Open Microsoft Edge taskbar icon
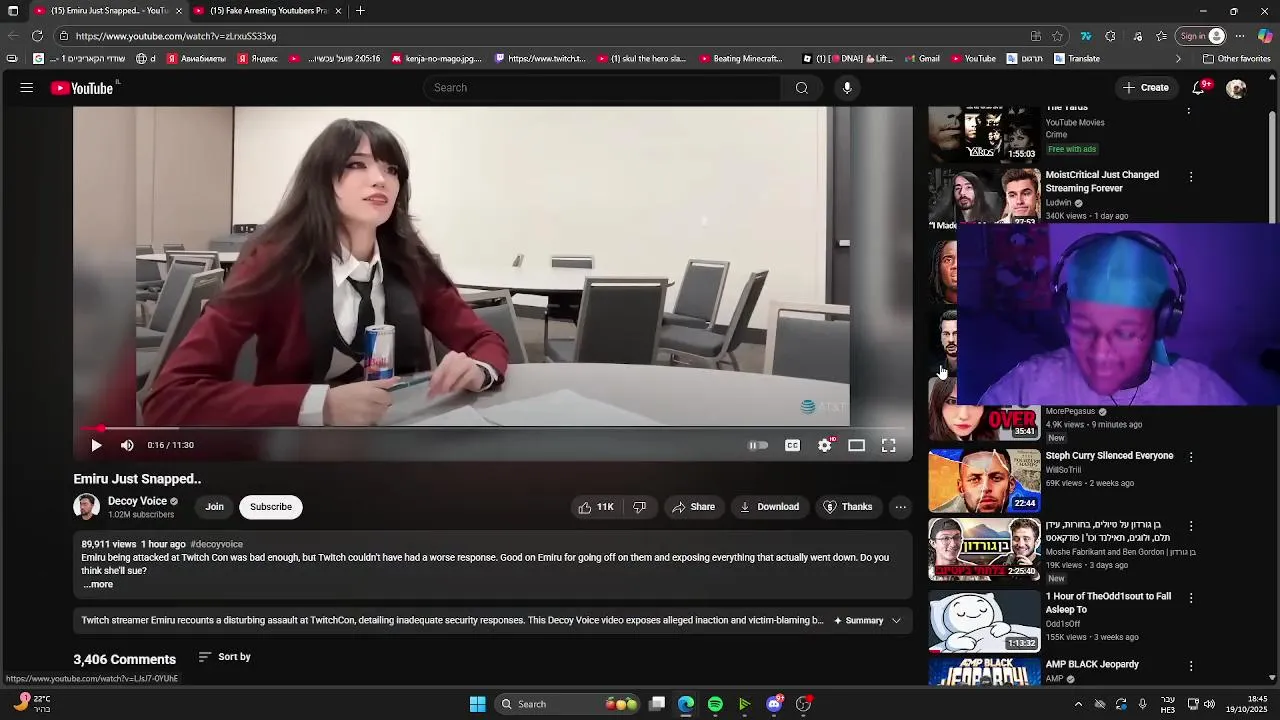 click(x=686, y=704)
